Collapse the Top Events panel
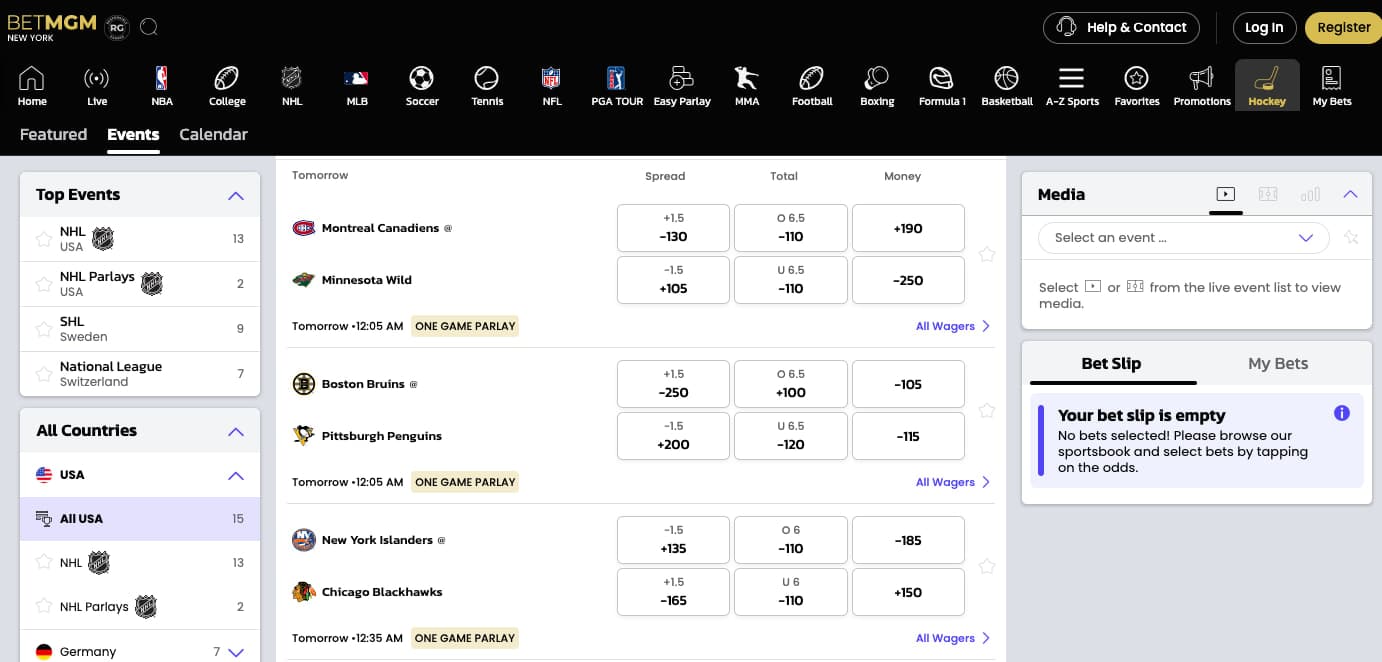 pos(236,196)
